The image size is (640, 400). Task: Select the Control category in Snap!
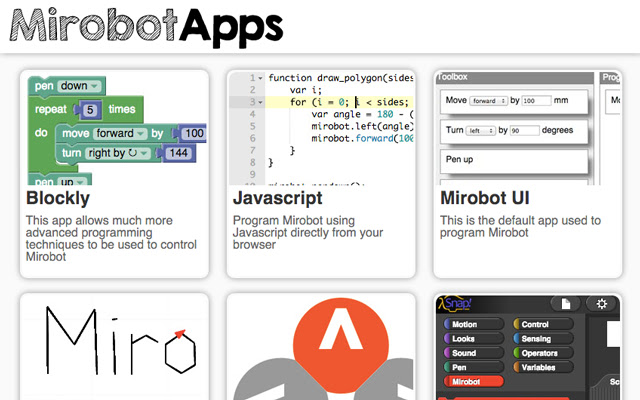coord(543,324)
